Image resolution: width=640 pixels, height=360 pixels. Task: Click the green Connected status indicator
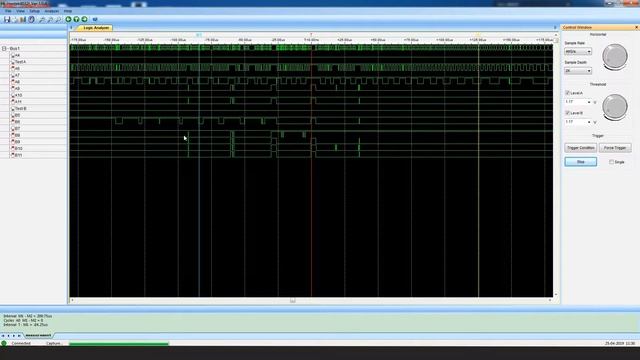[x=4, y=343]
